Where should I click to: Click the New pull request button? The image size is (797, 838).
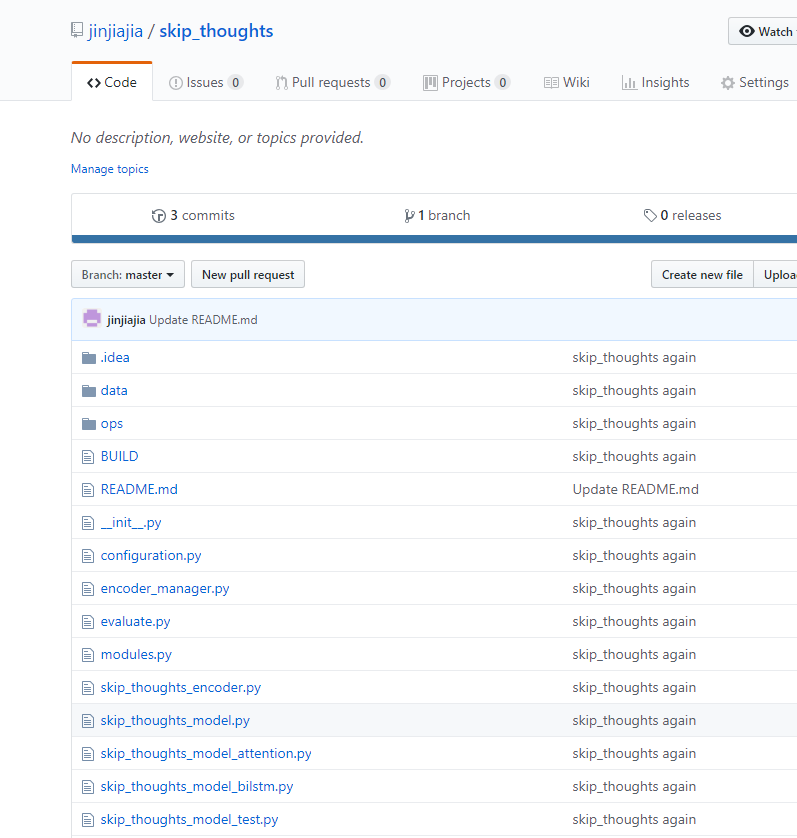pos(248,274)
